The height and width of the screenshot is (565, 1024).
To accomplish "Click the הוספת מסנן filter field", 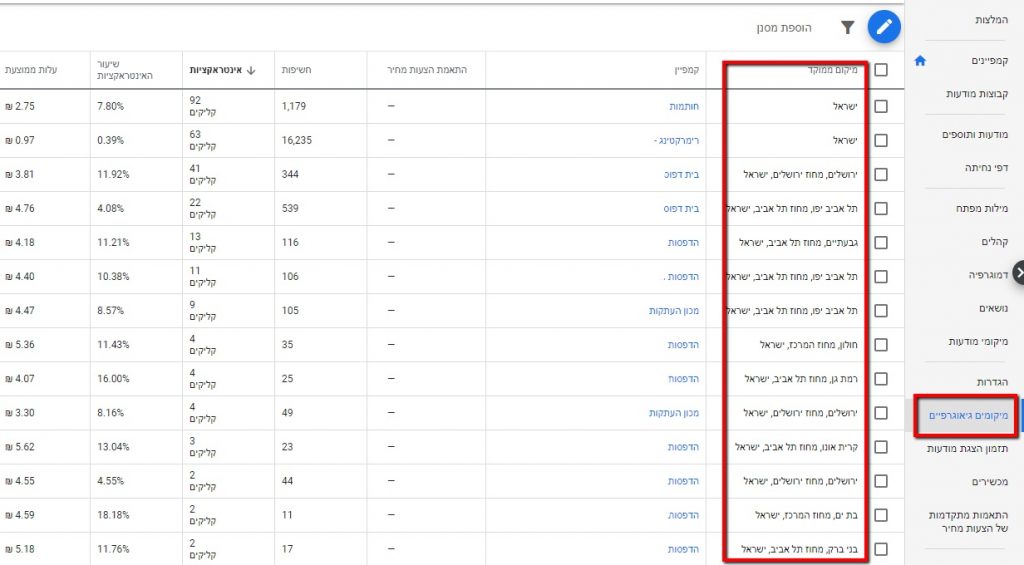I will [x=783, y=27].
